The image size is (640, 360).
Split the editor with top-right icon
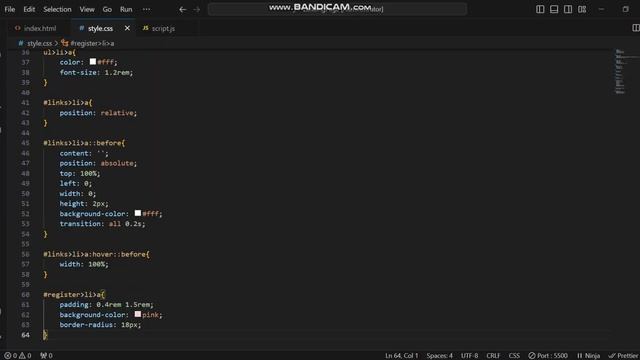pos(636,28)
